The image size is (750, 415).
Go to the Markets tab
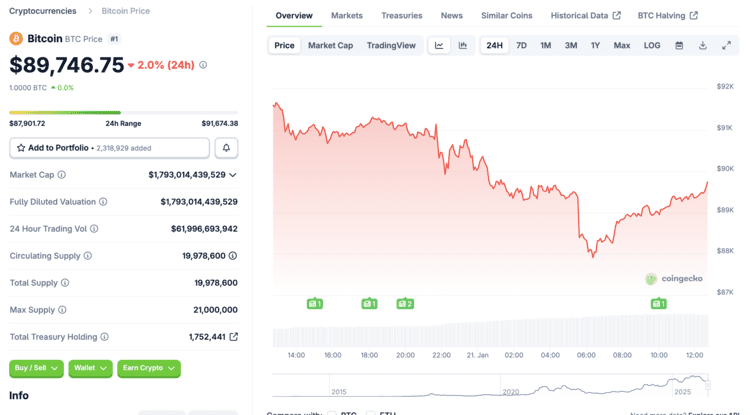click(x=347, y=16)
